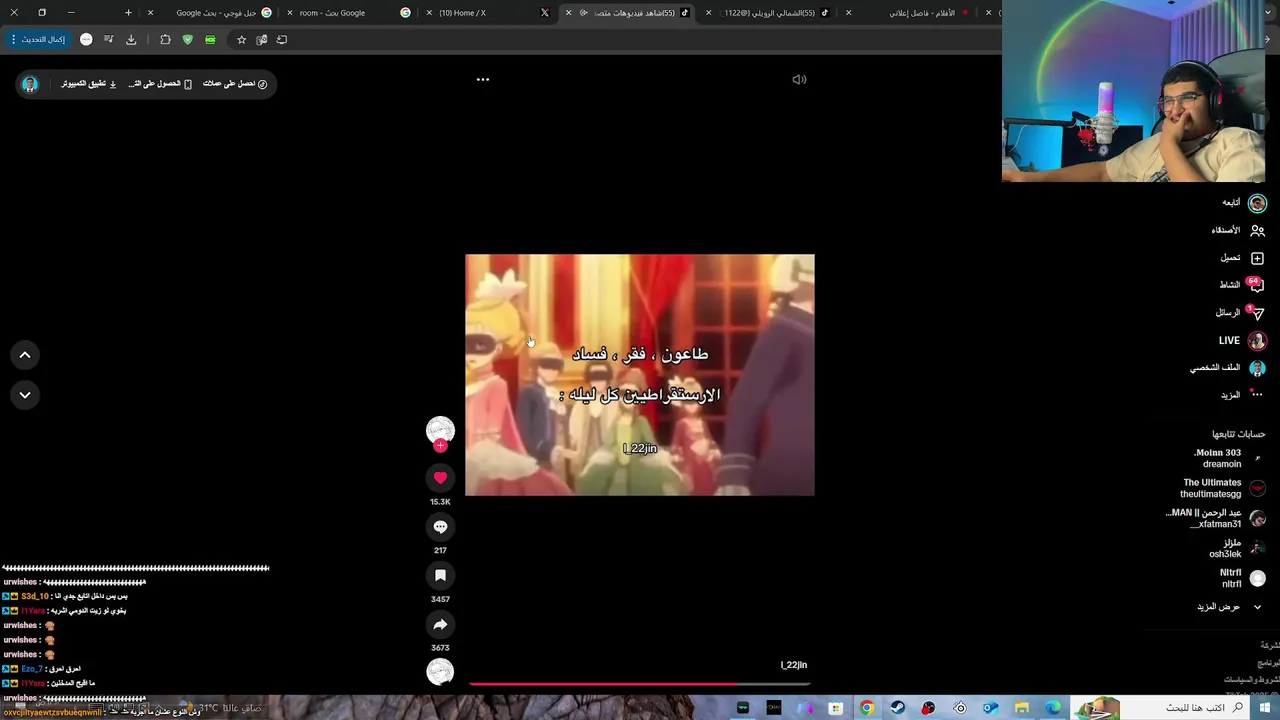
Task: Open the LIVE sidebar item
Action: (1243, 340)
